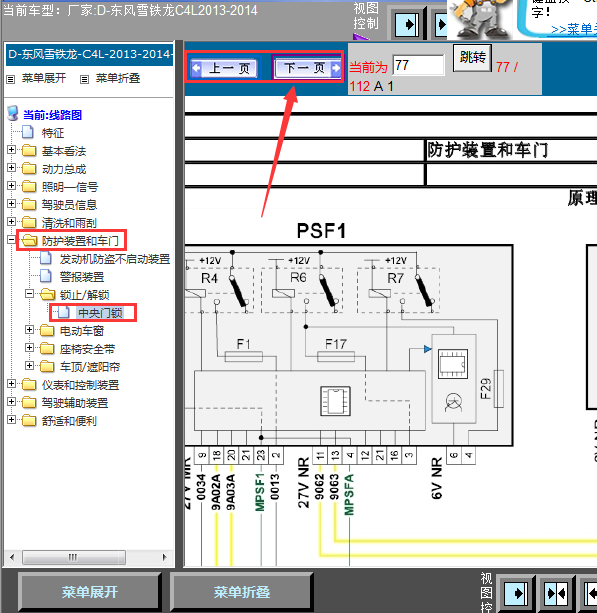Image resolution: width=597 pixels, height=613 pixels.
Task: Click the tree panel horizontal scrollbar thumb
Action: tap(74, 557)
